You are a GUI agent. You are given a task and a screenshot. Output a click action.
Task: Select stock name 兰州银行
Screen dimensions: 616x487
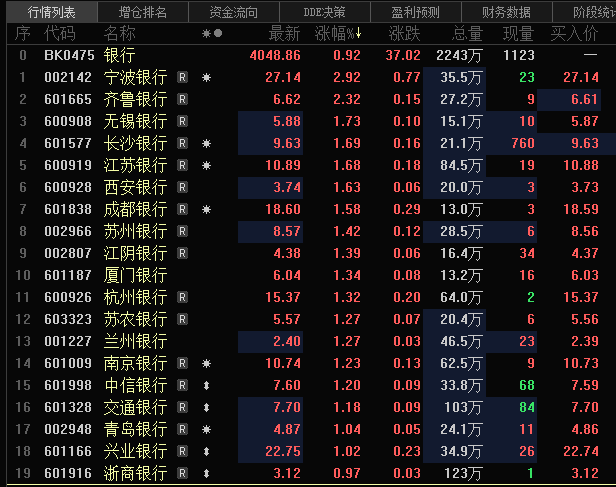click(136, 341)
